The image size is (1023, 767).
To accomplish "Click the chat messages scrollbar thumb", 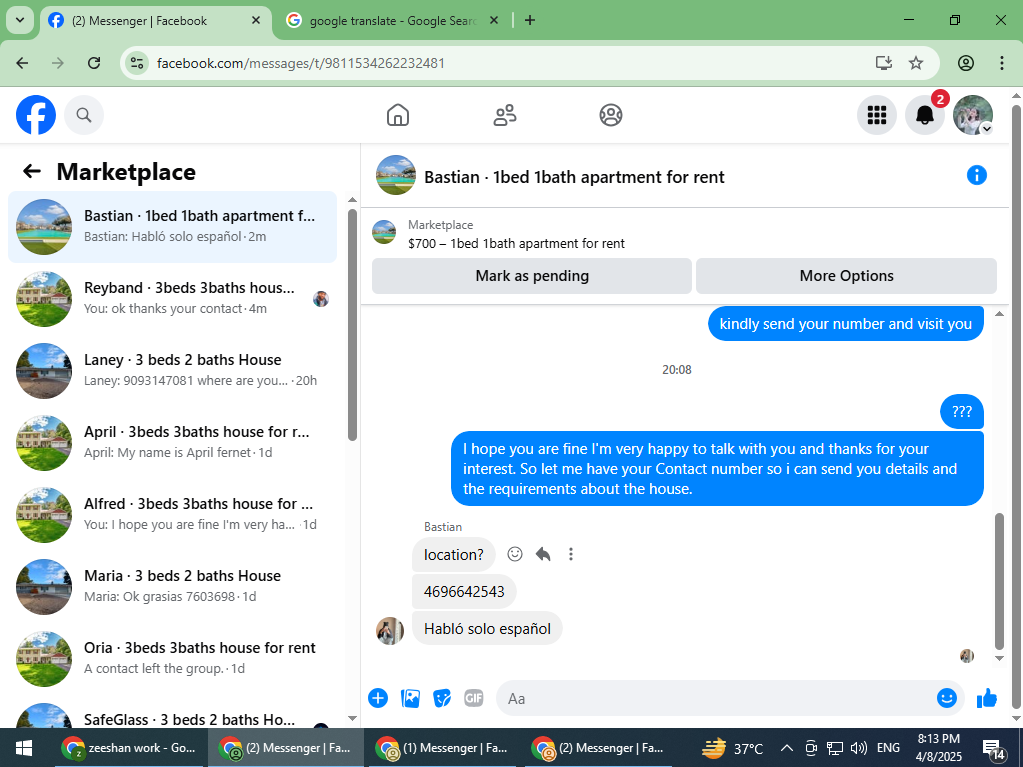I will [x=999, y=580].
